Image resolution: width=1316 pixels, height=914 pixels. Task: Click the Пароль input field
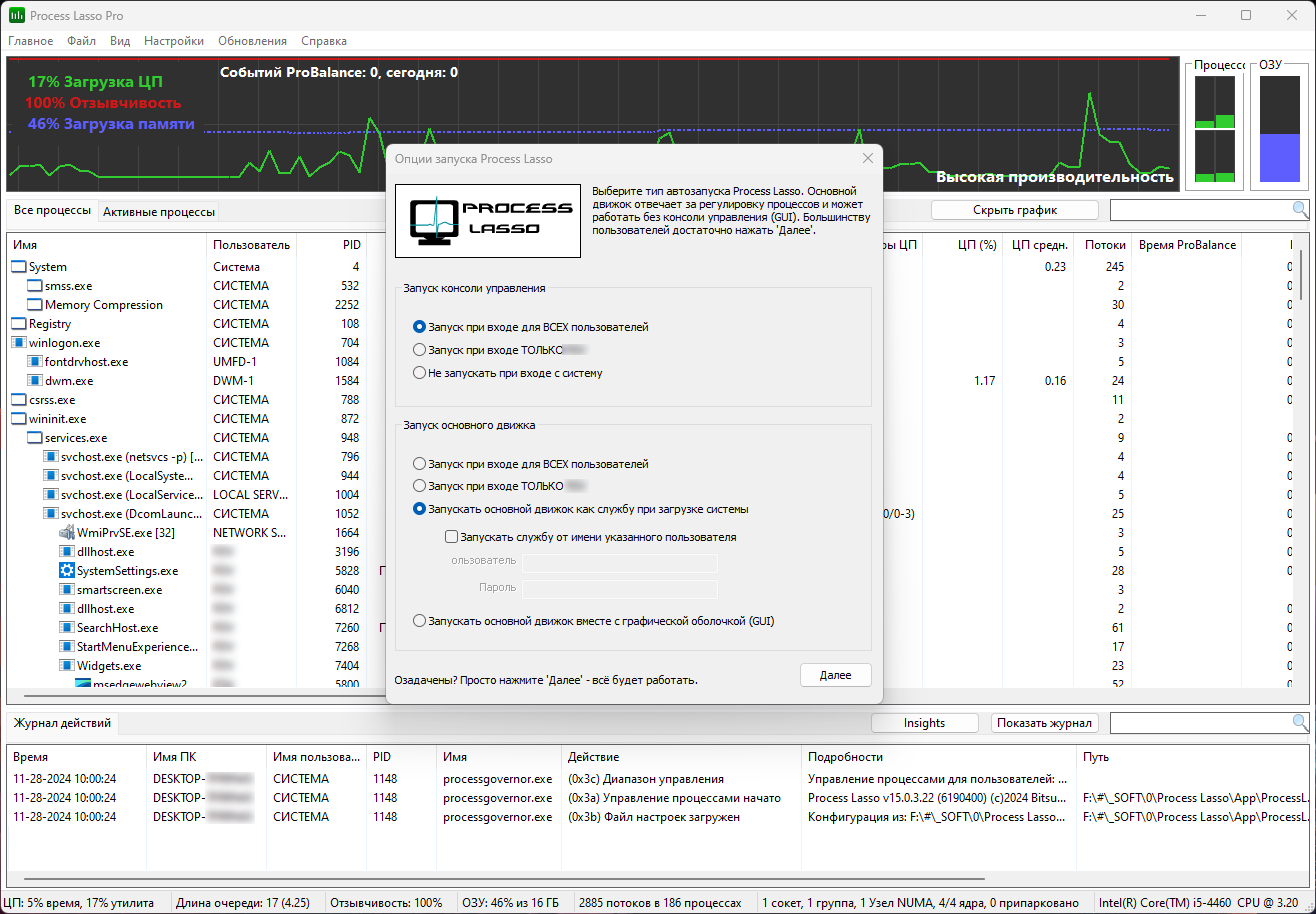pyautogui.click(x=620, y=588)
